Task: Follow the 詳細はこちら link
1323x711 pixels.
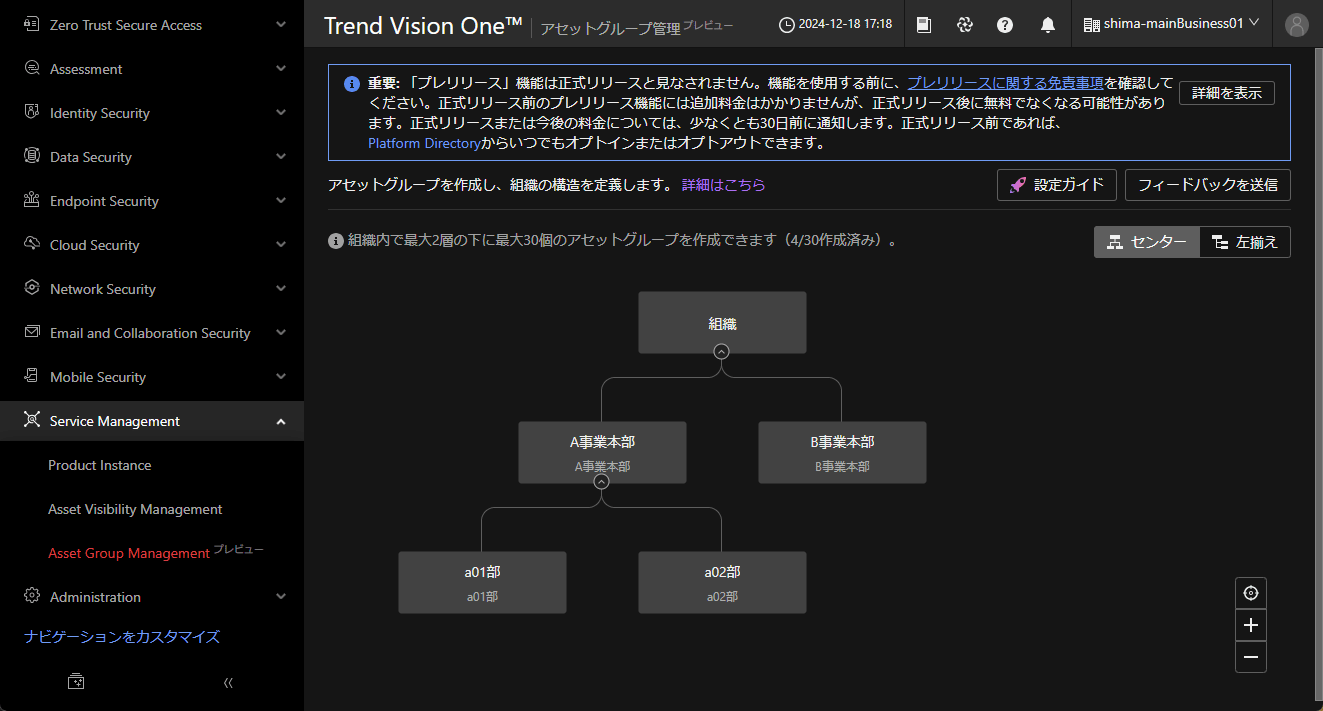Action: [x=724, y=185]
